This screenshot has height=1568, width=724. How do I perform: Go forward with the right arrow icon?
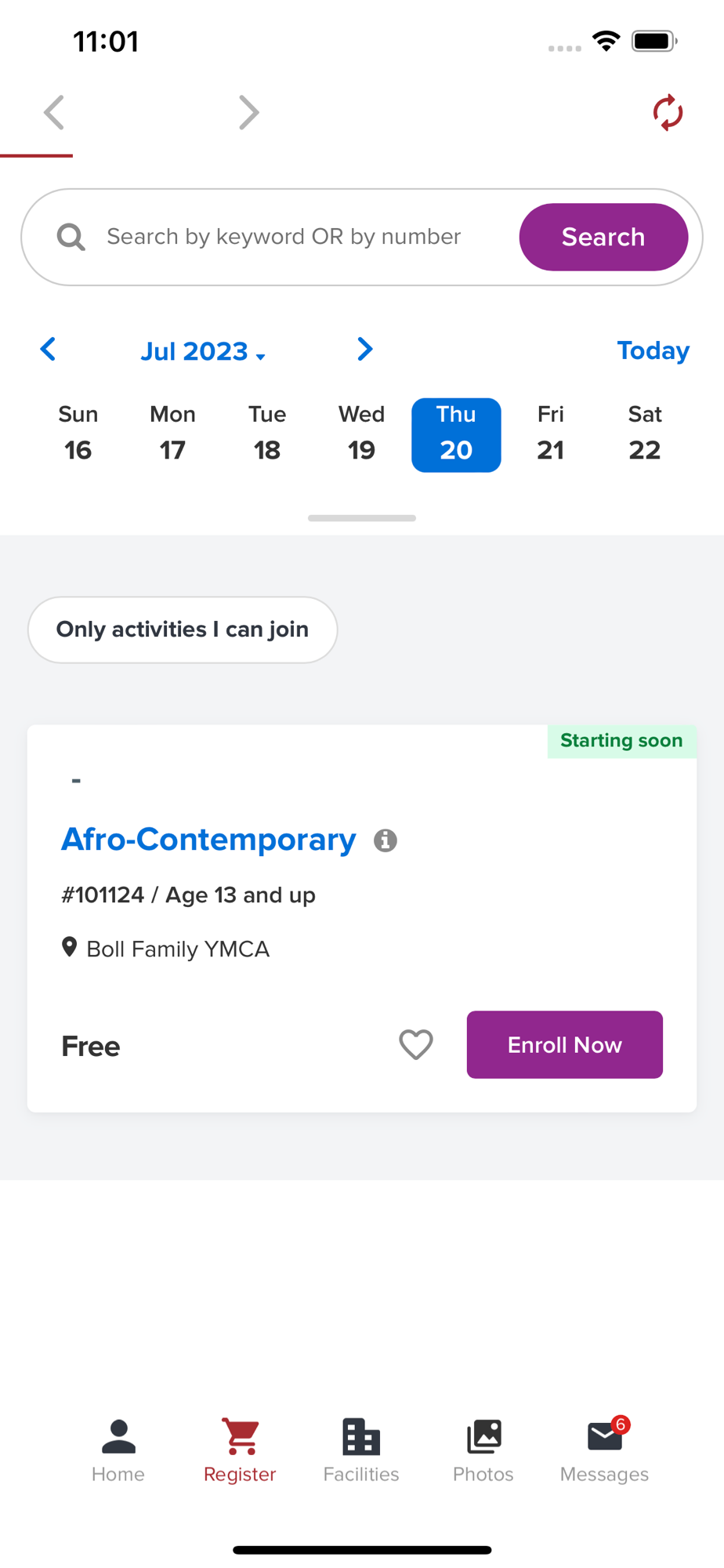click(248, 113)
